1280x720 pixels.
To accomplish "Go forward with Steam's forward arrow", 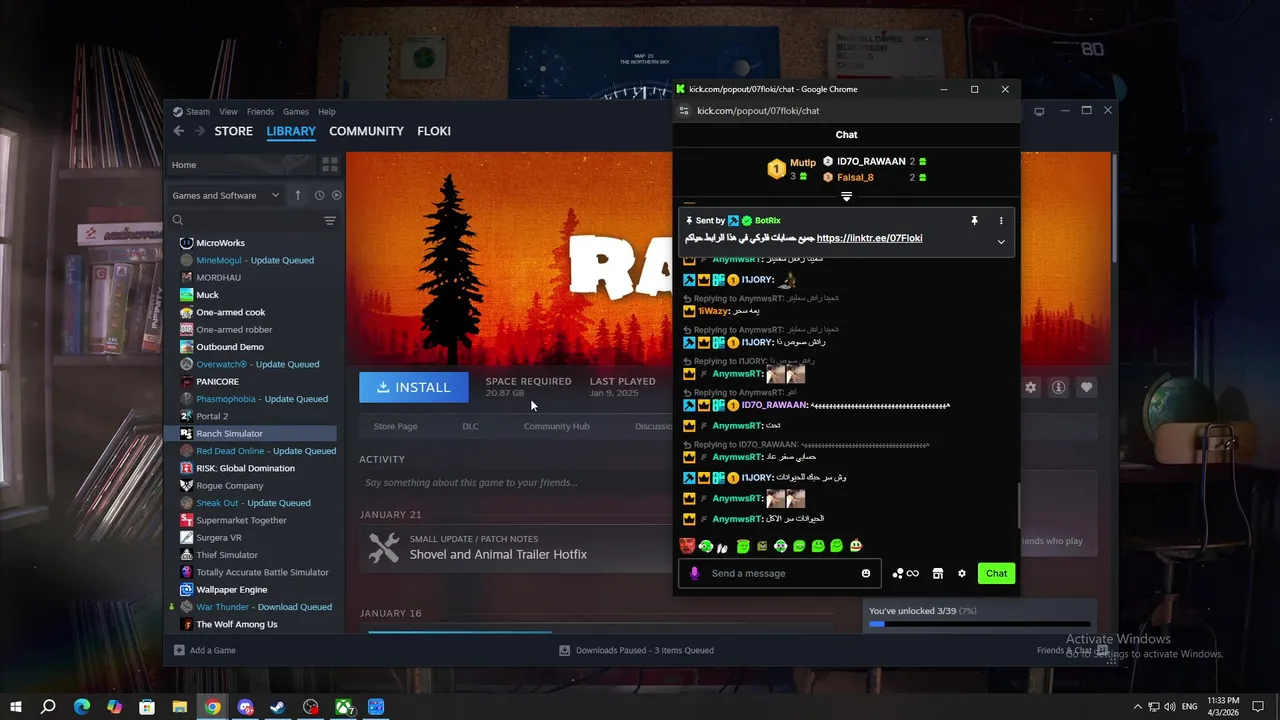I will coord(200,131).
